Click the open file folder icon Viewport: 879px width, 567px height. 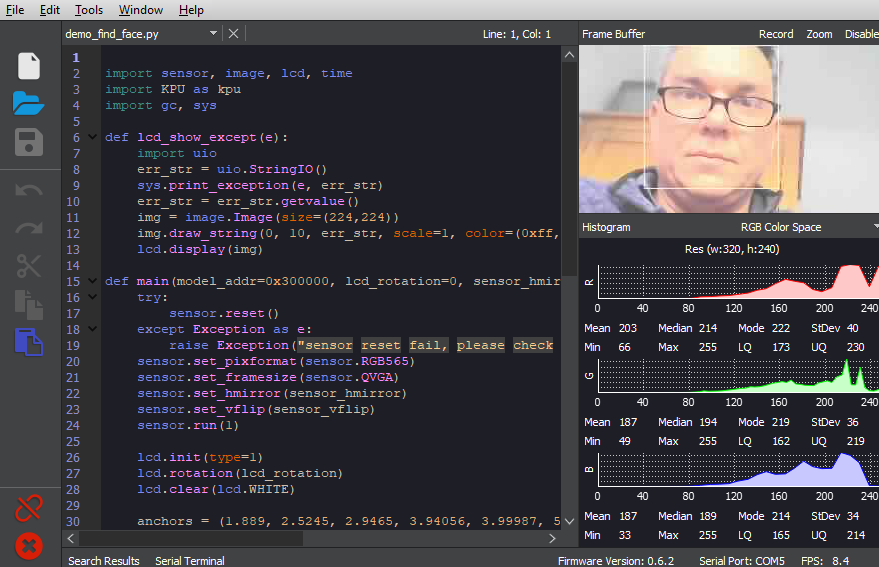click(x=29, y=103)
